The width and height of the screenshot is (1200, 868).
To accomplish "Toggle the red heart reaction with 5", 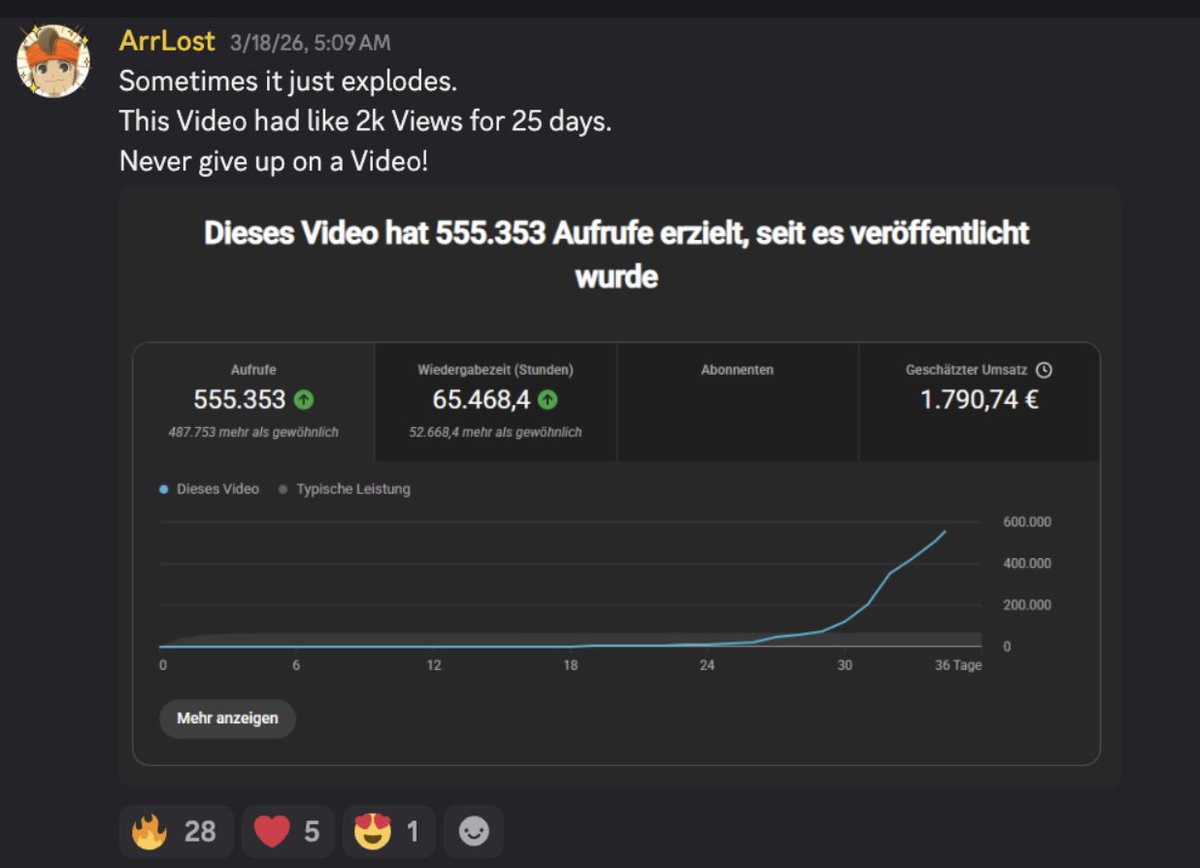I will [288, 831].
